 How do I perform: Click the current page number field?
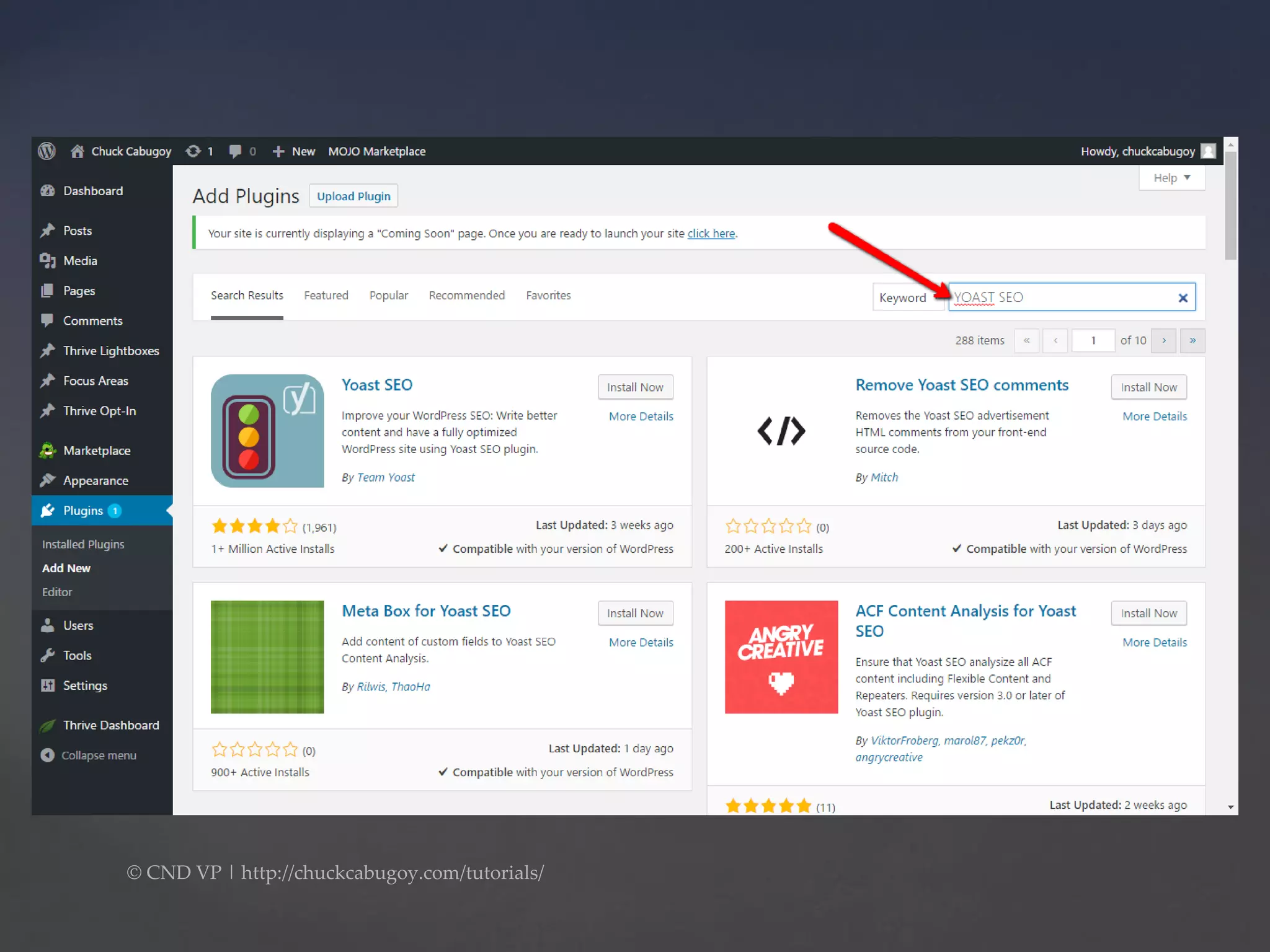coord(1093,340)
